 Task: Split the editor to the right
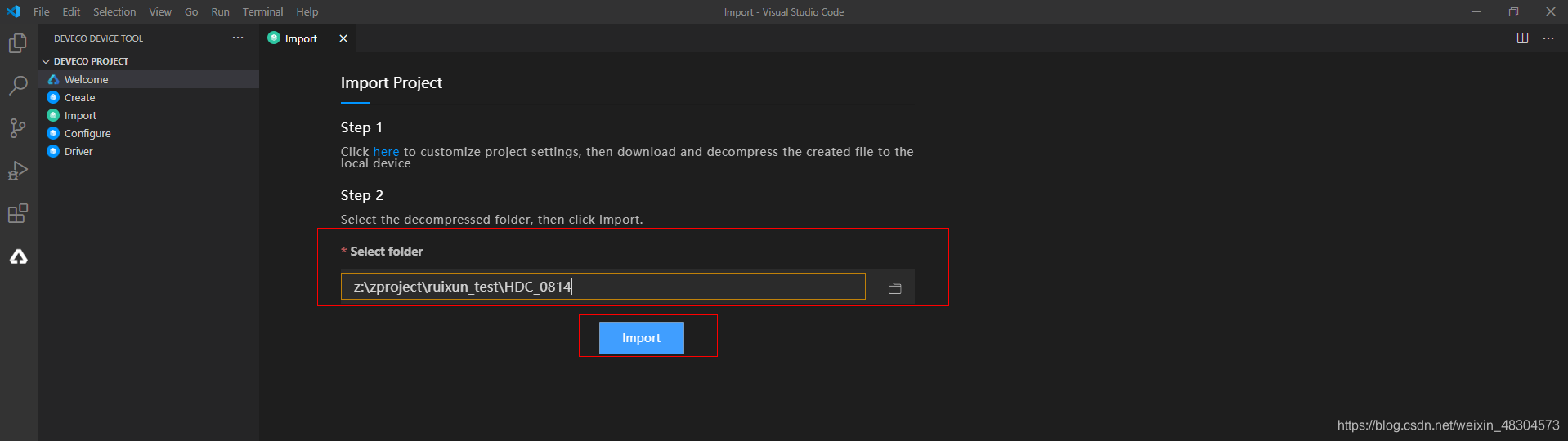[1522, 38]
